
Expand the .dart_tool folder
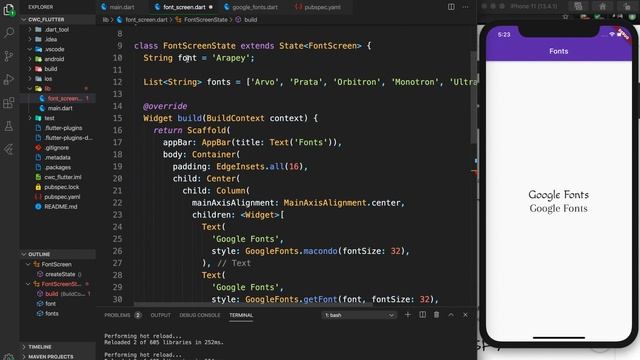[58, 30]
